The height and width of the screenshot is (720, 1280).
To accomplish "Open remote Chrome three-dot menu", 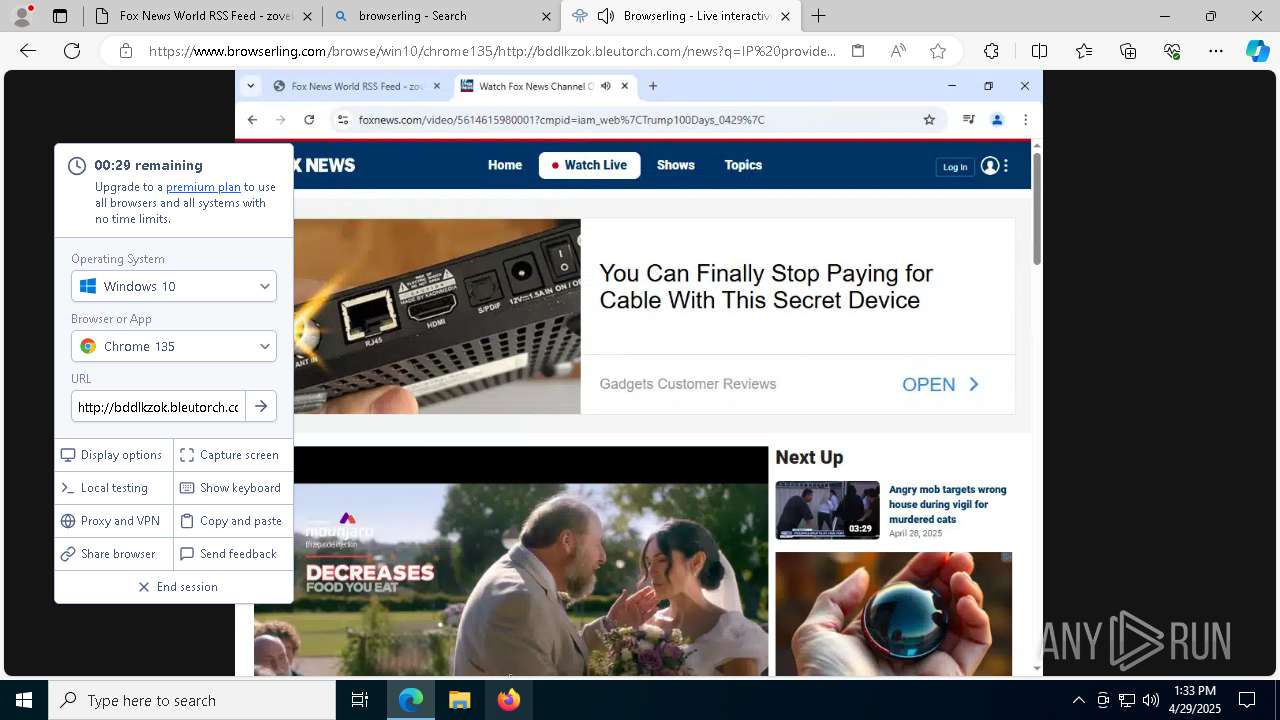I will [x=1025, y=120].
